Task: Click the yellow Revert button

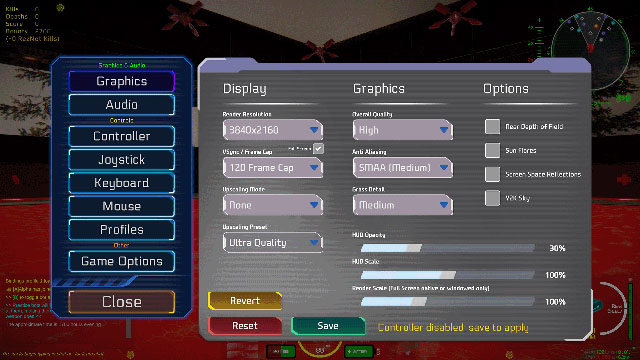Action: point(245,301)
